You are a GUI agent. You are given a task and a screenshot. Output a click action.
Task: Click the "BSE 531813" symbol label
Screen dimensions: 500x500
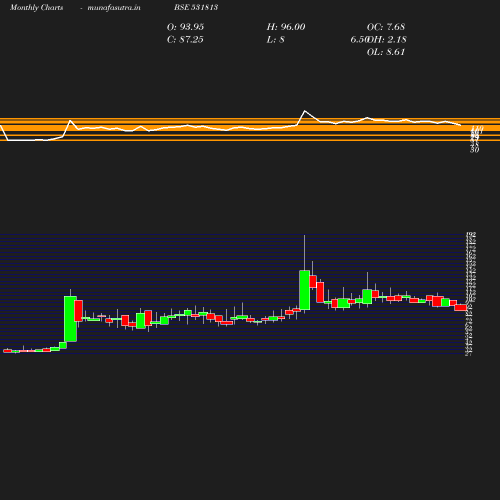(196, 7)
